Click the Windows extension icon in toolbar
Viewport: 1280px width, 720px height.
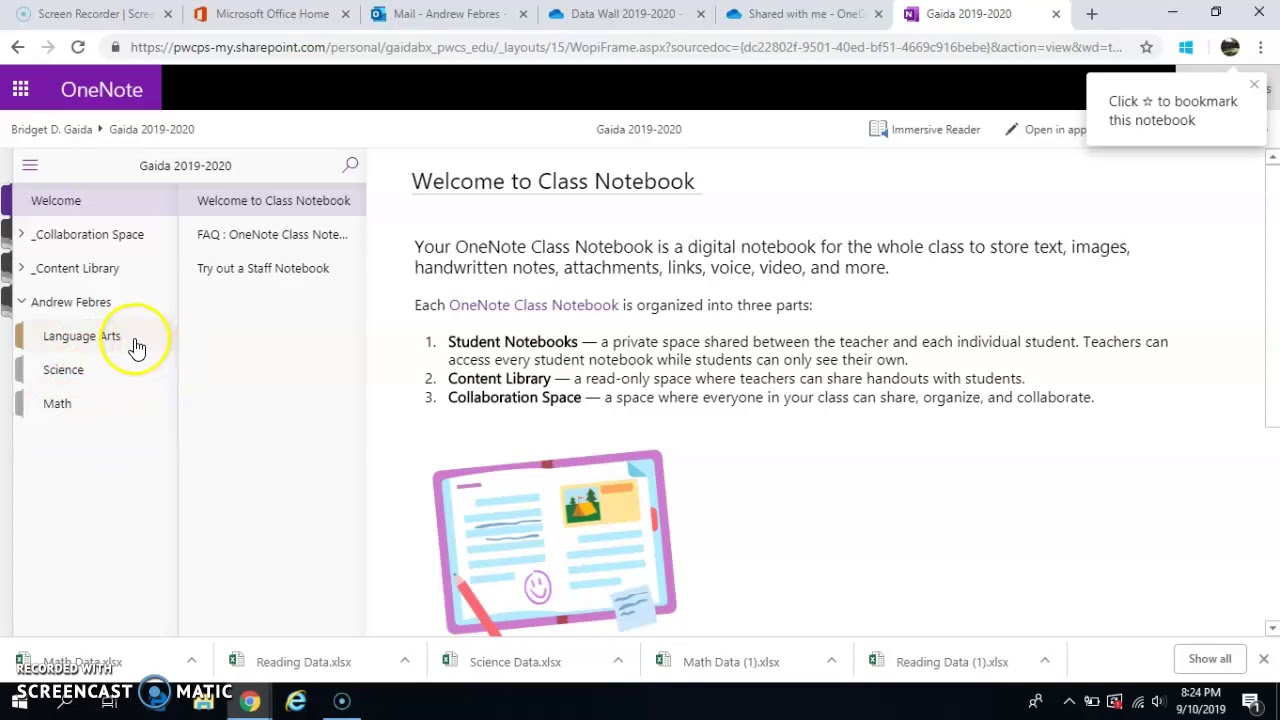point(1186,47)
